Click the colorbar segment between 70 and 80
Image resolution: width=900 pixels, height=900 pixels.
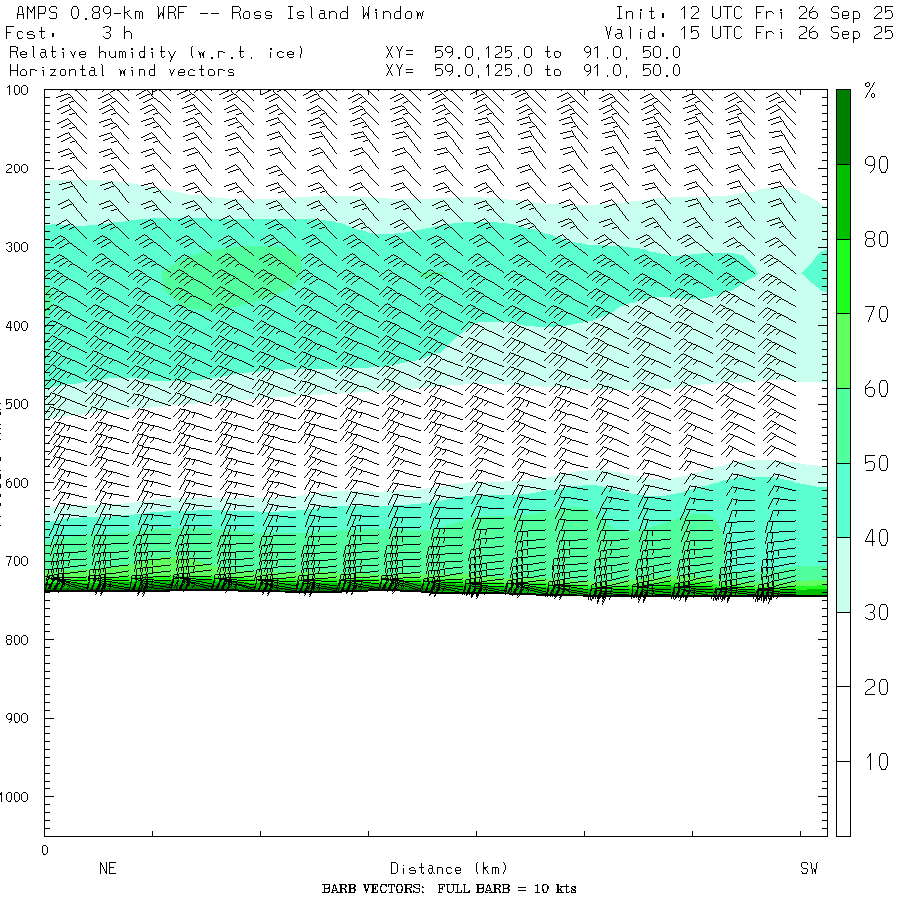(x=843, y=277)
